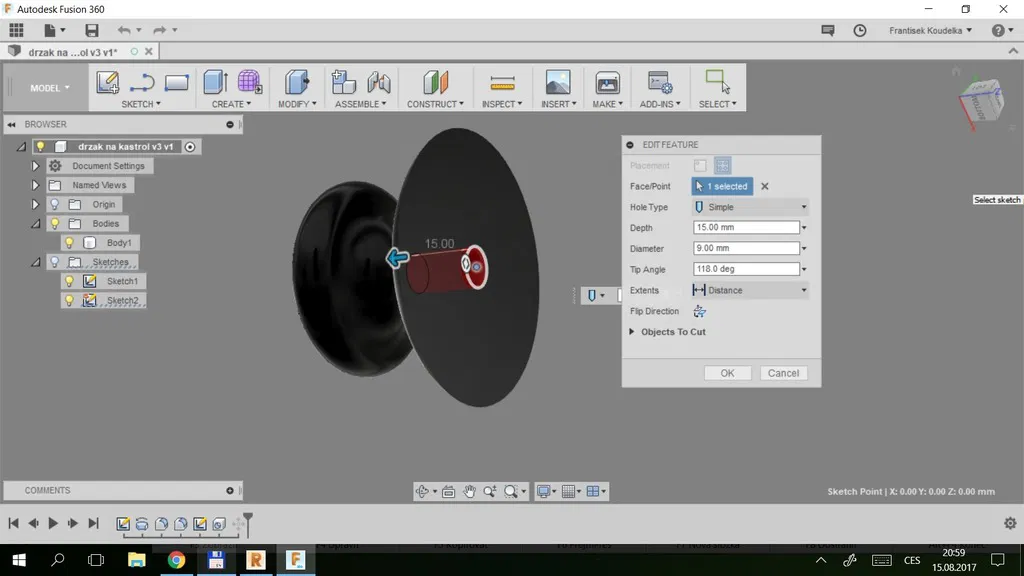
Task: Toggle visibility bulb of Body1
Action: (69, 243)
